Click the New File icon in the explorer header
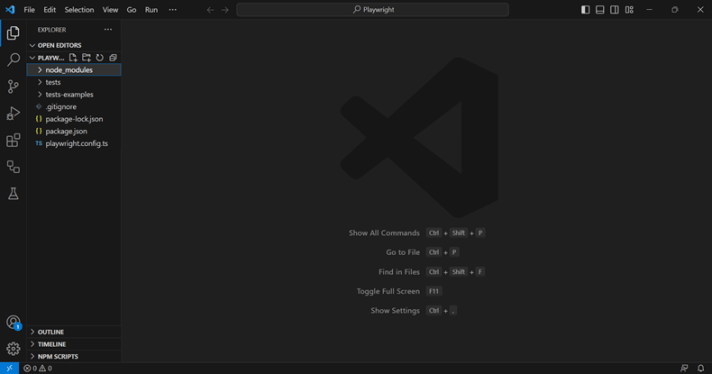Viewport: 712px width, 374px height. (73, 58)
